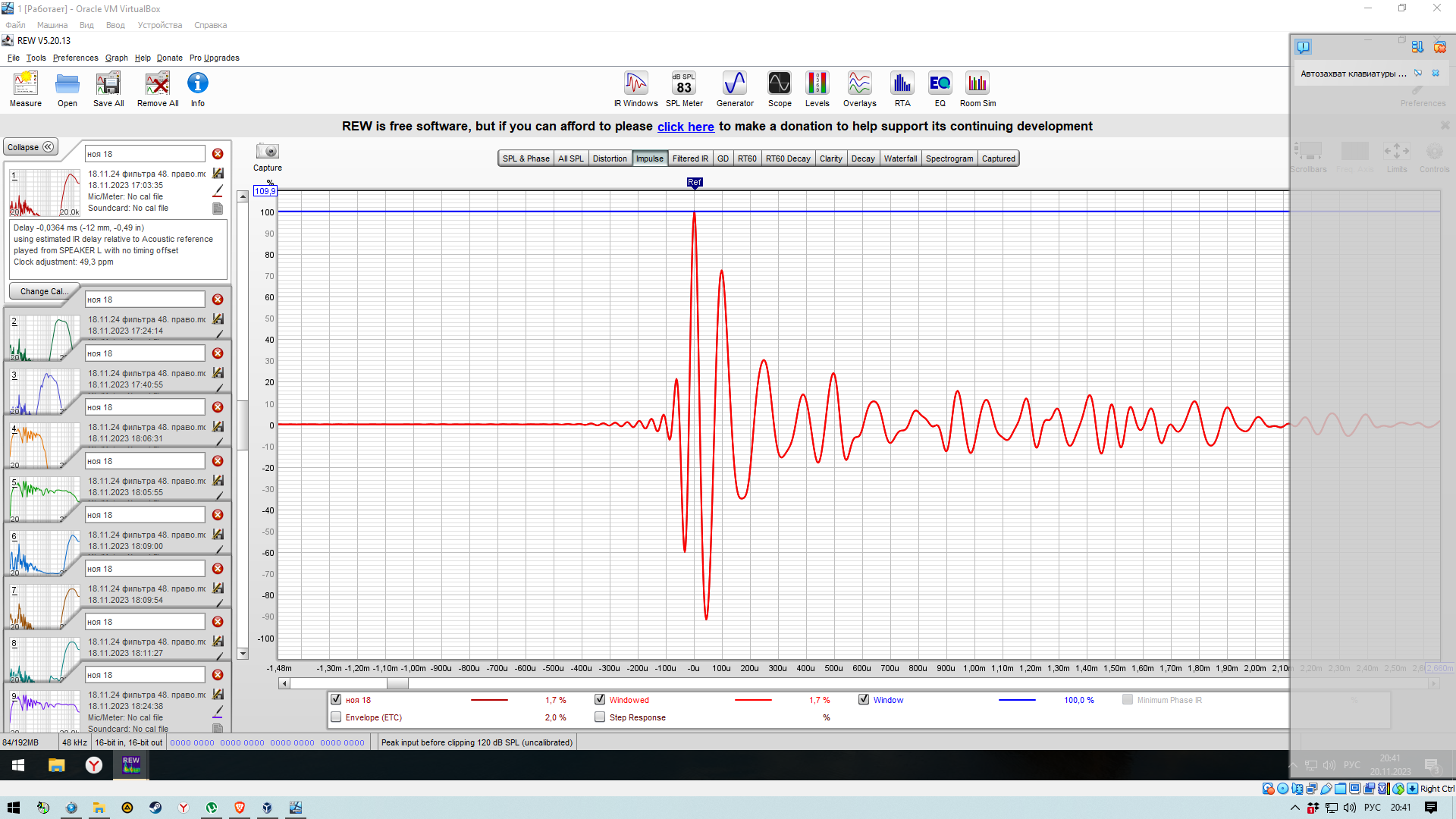Open the Preferences menu

coord(75,58)
